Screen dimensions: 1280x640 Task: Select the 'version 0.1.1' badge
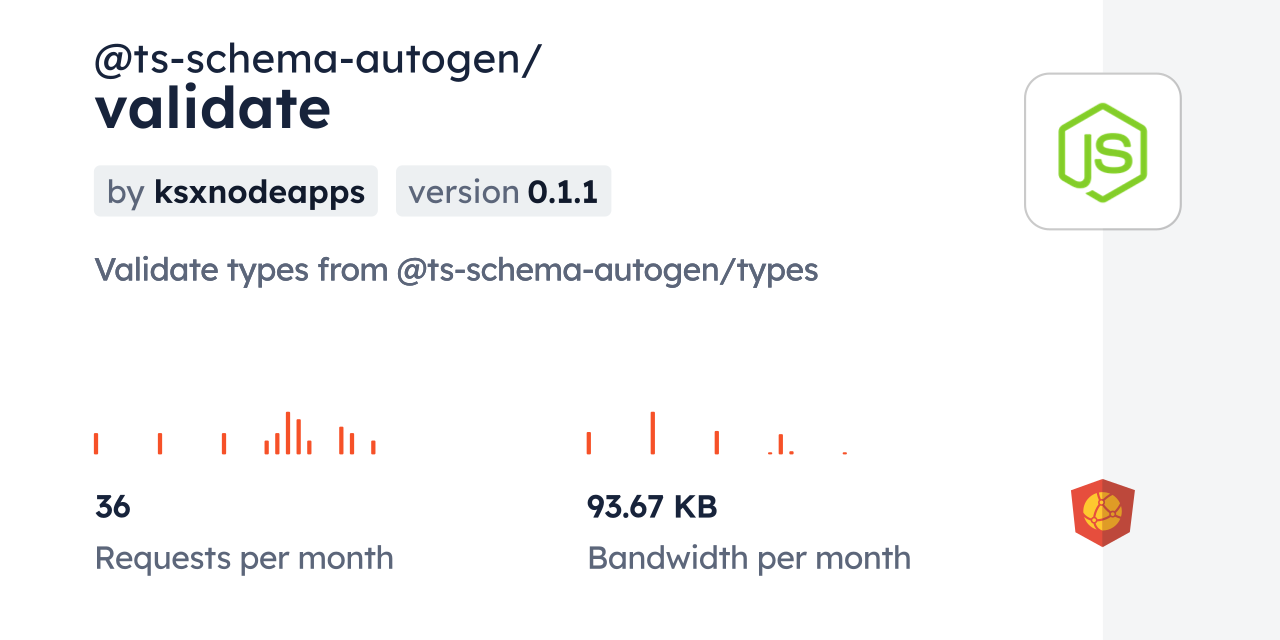click(503, 191)
